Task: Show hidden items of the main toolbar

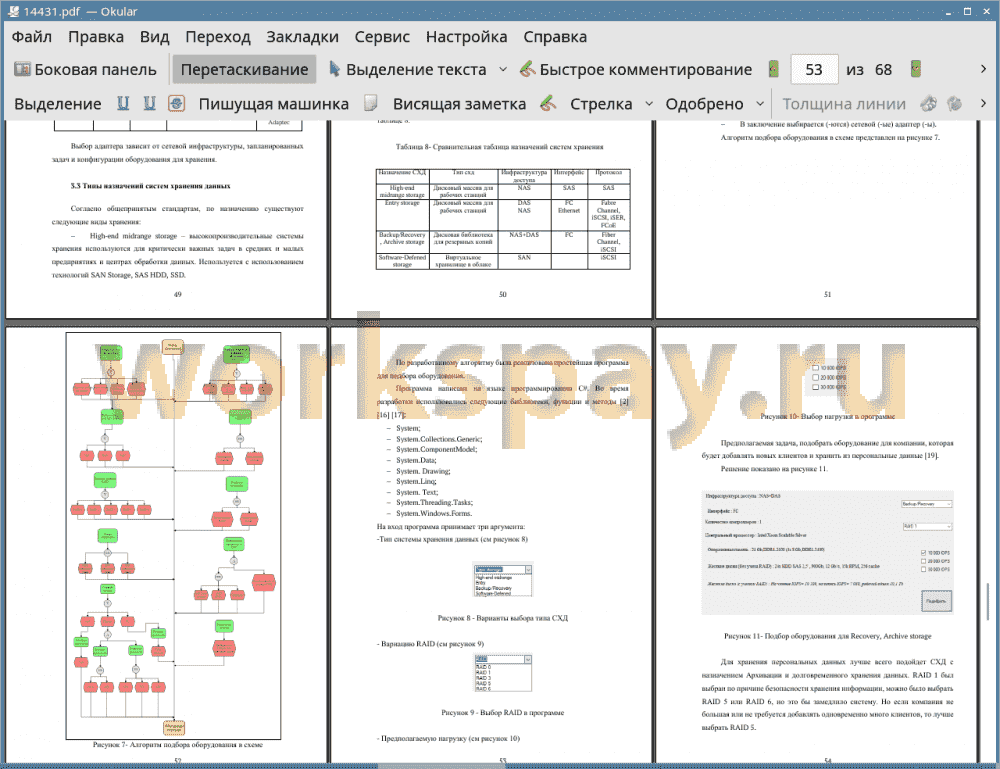Action: pyautogui.click(x=983, y=69)
